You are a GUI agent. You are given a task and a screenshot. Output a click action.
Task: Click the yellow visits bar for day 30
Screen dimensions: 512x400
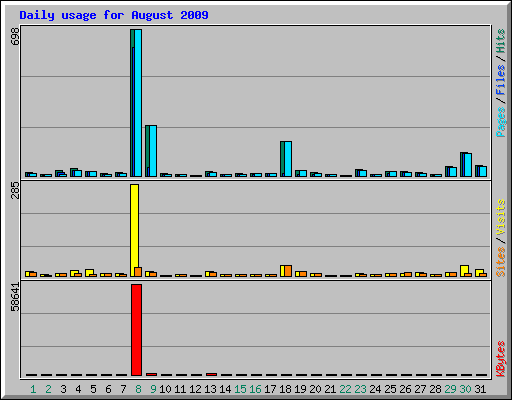point(464,271)
